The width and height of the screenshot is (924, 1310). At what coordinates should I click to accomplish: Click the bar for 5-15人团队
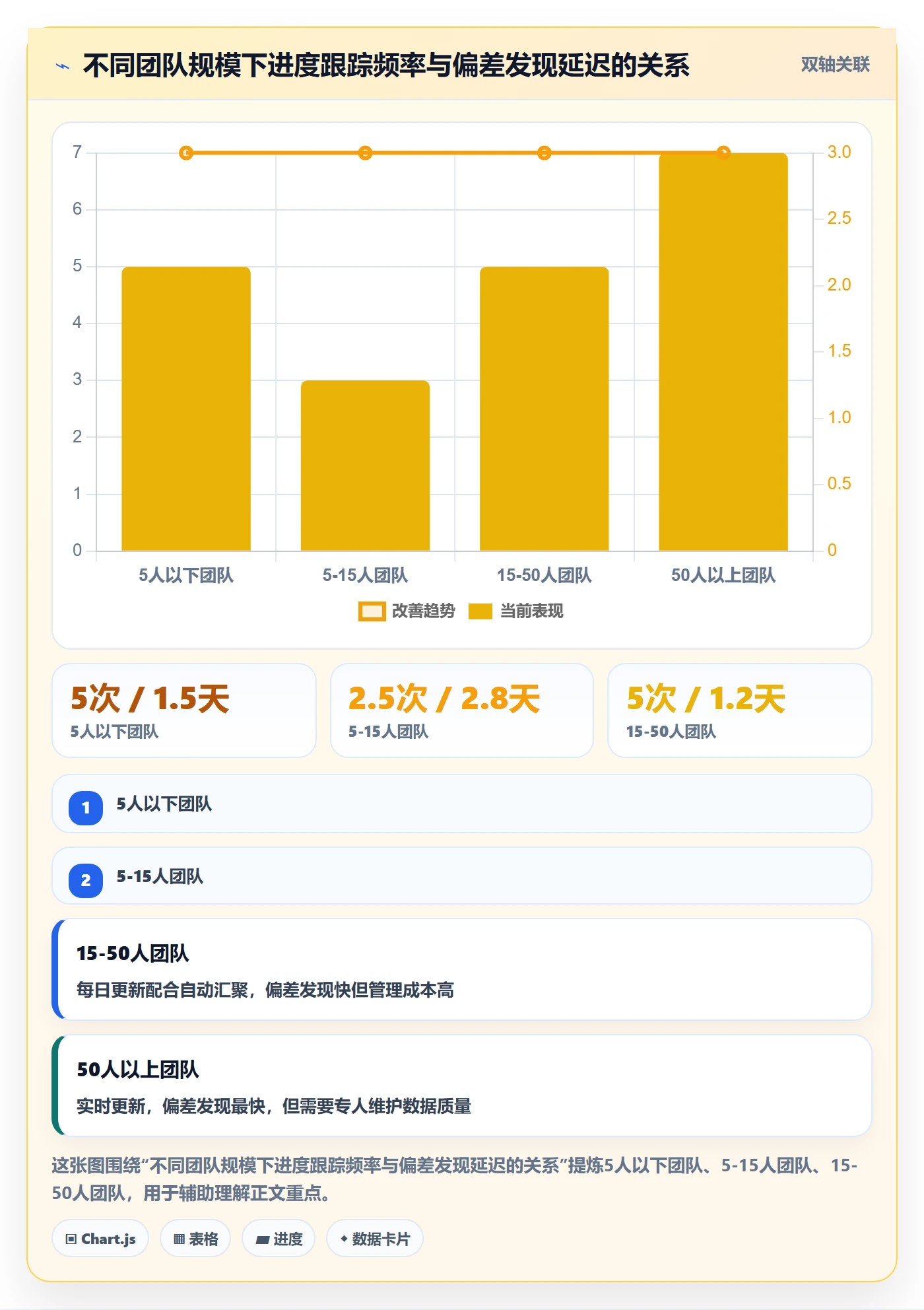(x=365, y=465)
